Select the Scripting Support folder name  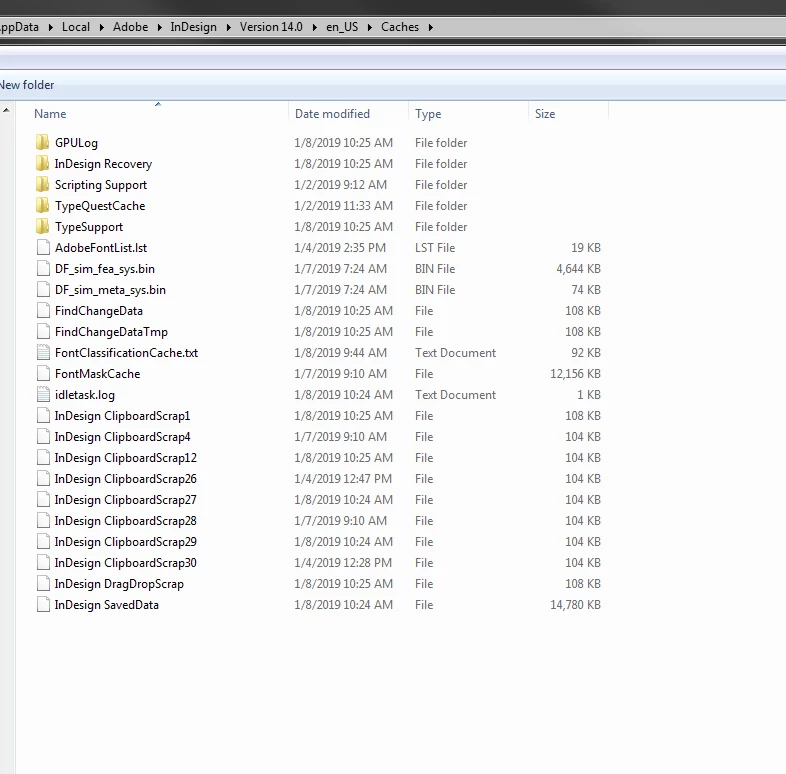(x=101, y=184)
